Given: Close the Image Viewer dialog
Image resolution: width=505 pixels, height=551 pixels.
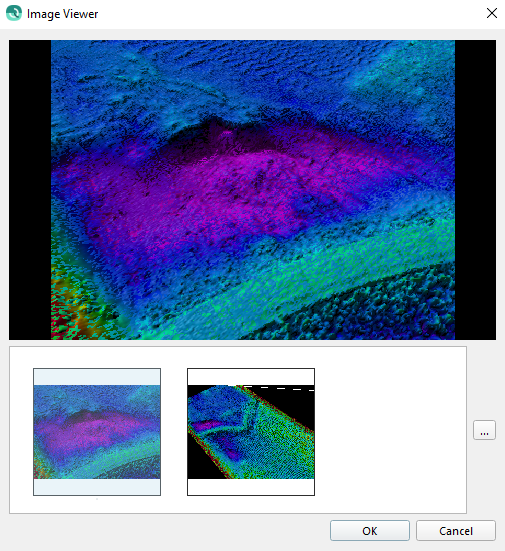Looking at the screenshot, I should tap(492, 13).
